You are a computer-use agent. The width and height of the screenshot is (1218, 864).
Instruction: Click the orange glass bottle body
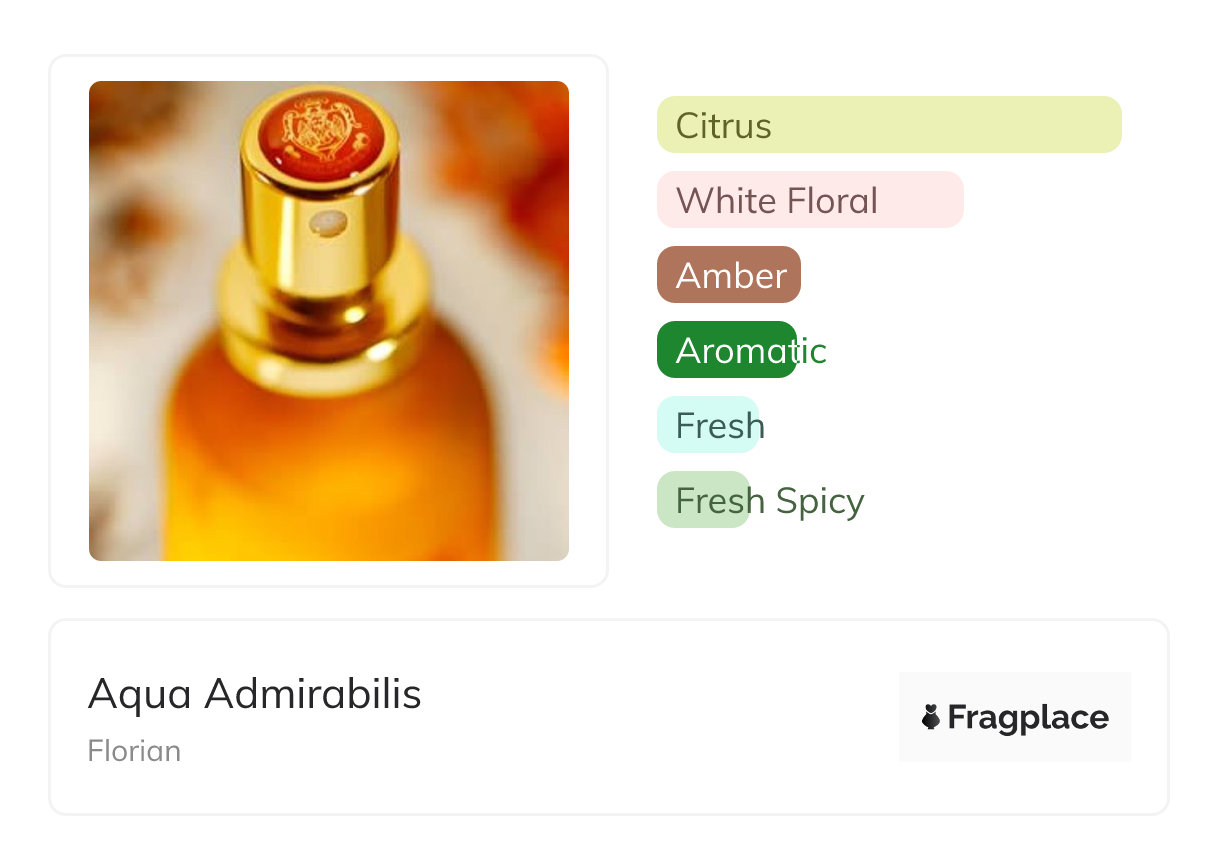tap(330, 470)
